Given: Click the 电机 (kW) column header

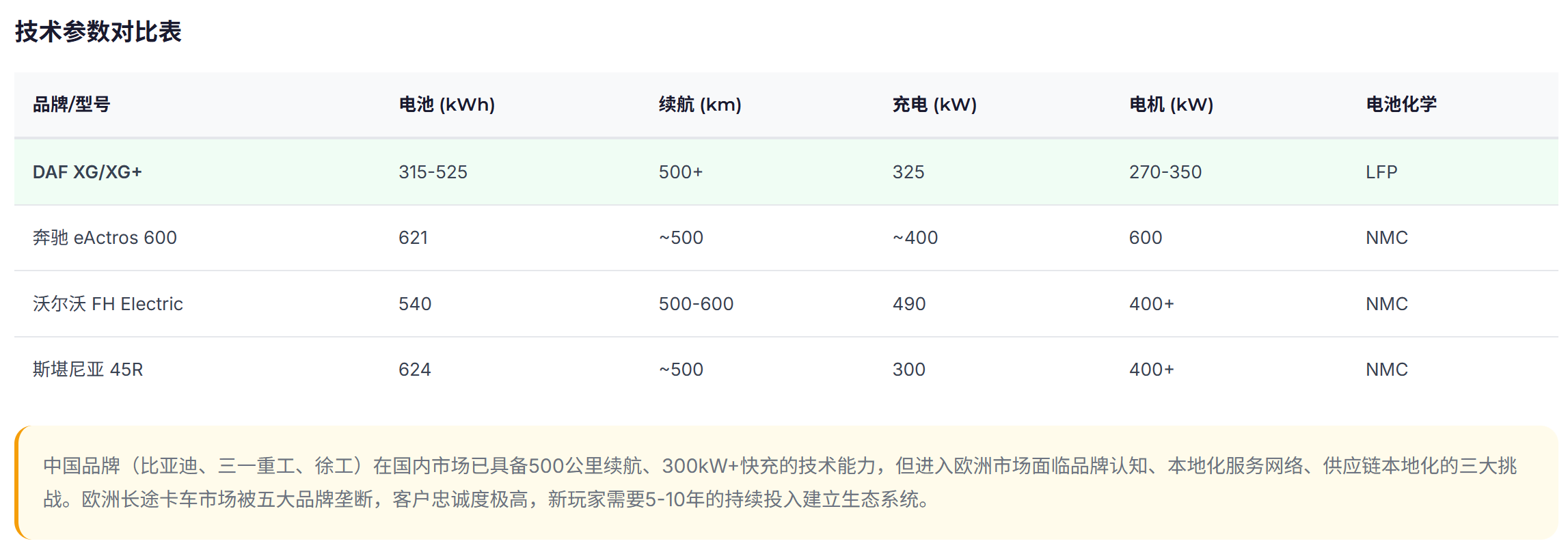Looking at the screenshot, I should click(1170, 105).
